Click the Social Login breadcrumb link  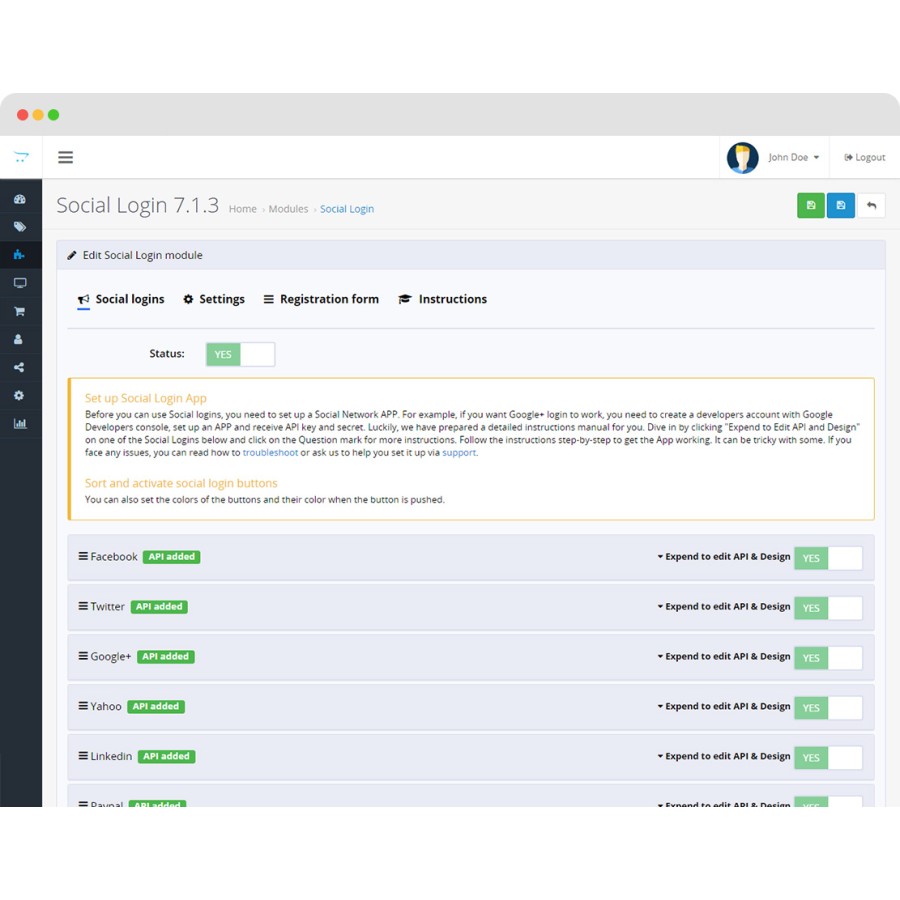click(347, 209)
